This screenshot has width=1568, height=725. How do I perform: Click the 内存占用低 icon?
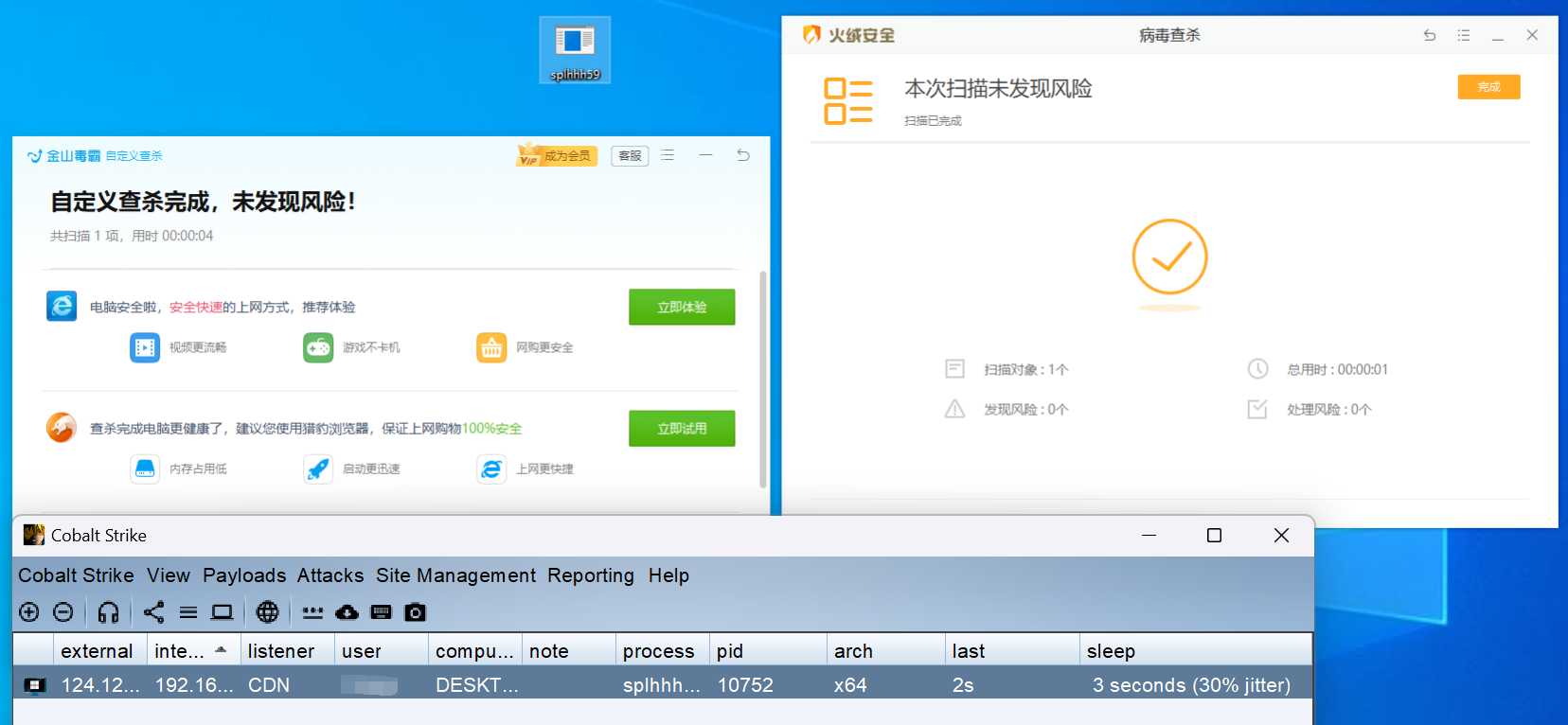pos(145,469)
